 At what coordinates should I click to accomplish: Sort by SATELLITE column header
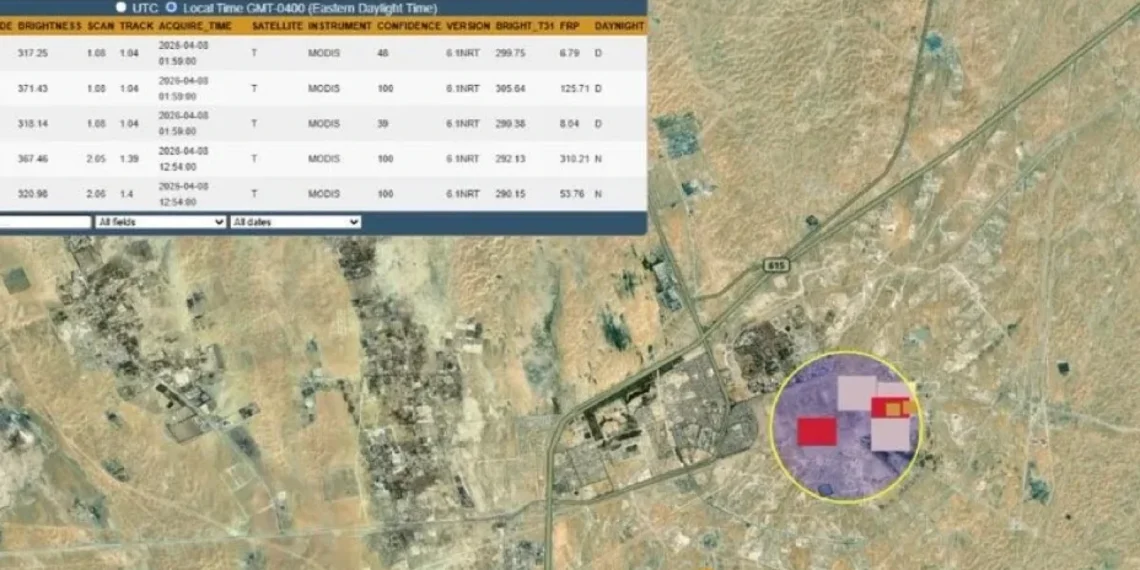click(x=277, y=25)
